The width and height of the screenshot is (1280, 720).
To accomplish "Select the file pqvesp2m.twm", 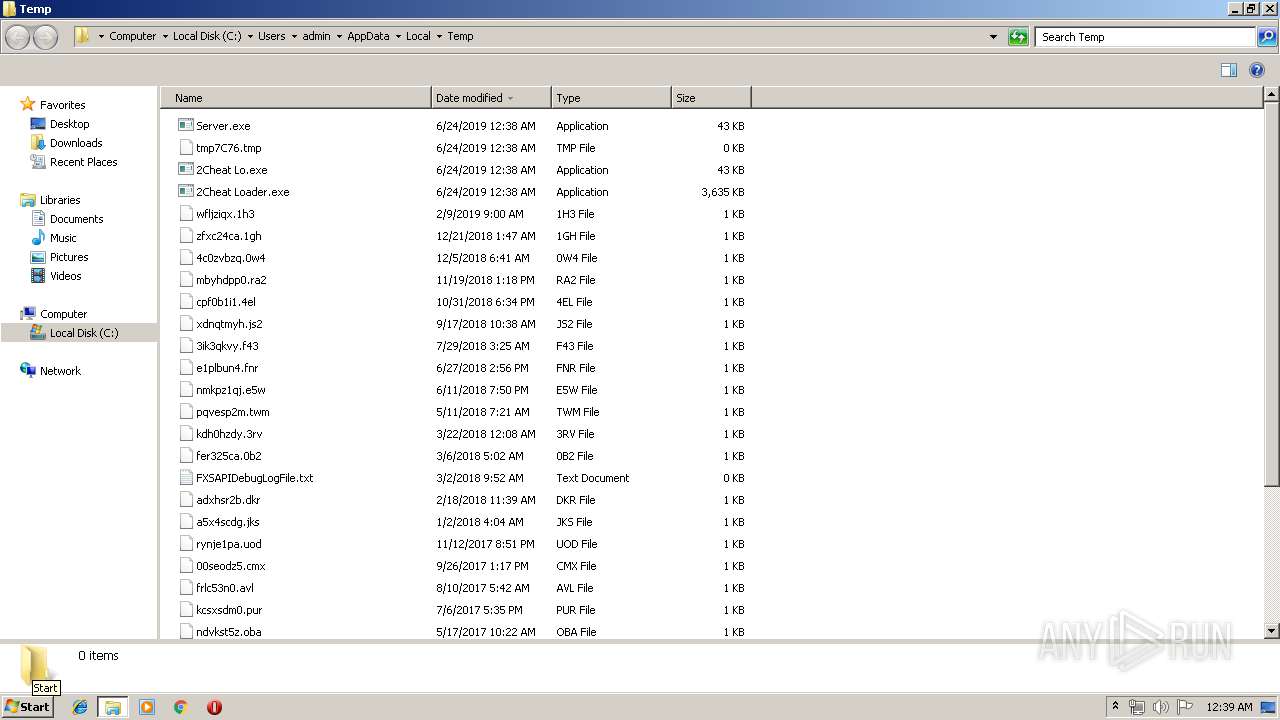I will [x=232, y=412].
